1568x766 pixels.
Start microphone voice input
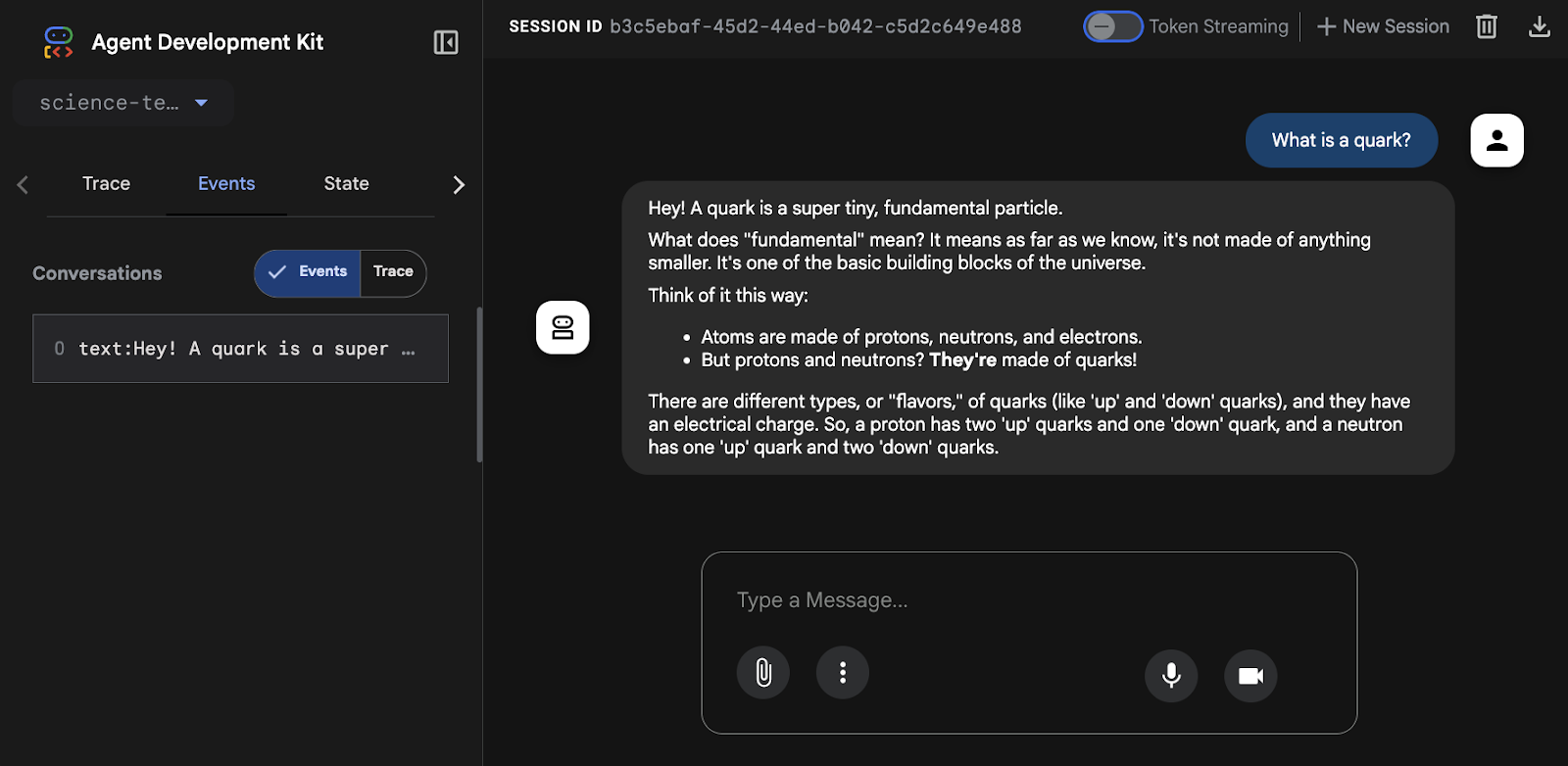1171,676
